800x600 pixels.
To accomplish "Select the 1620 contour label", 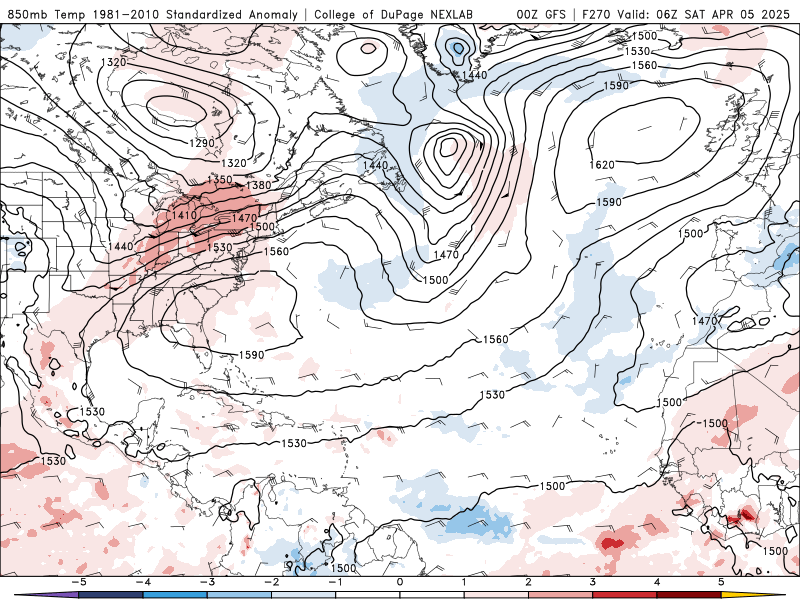I will [602, 165].
